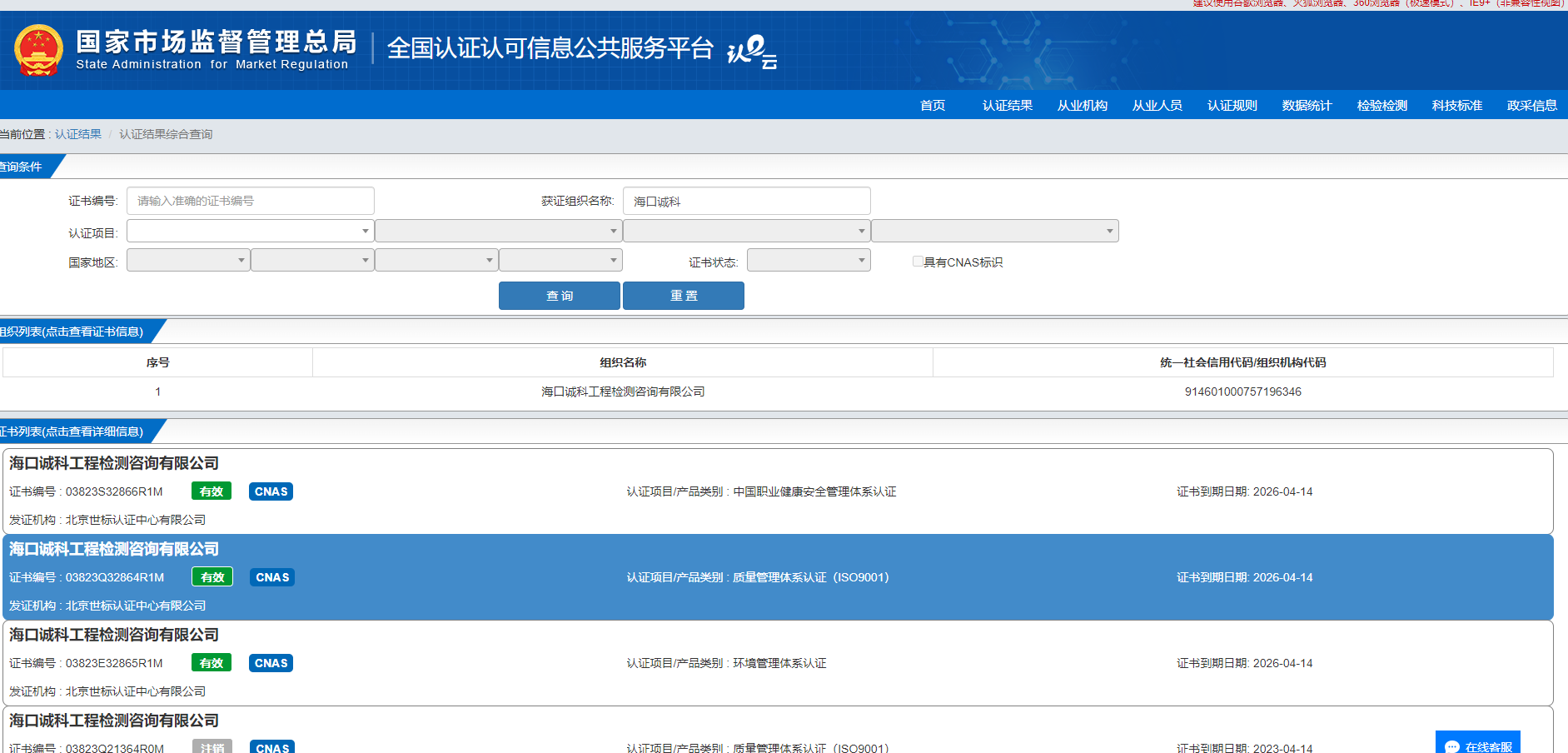Viewport: 1568px width, 753px height.
Task: Click the 认e云 logo icon
Action: point(752,51)
